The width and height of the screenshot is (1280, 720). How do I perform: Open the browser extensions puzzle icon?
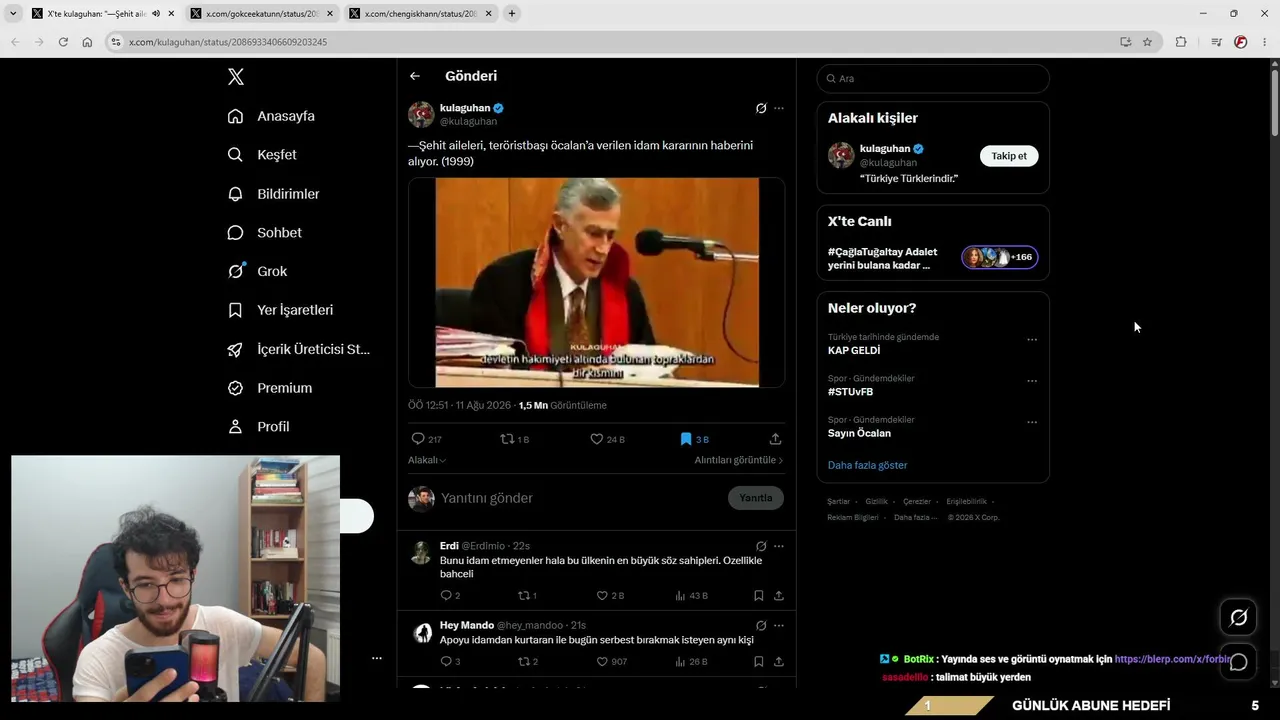pyautogui.click(x=1181, y=42)
